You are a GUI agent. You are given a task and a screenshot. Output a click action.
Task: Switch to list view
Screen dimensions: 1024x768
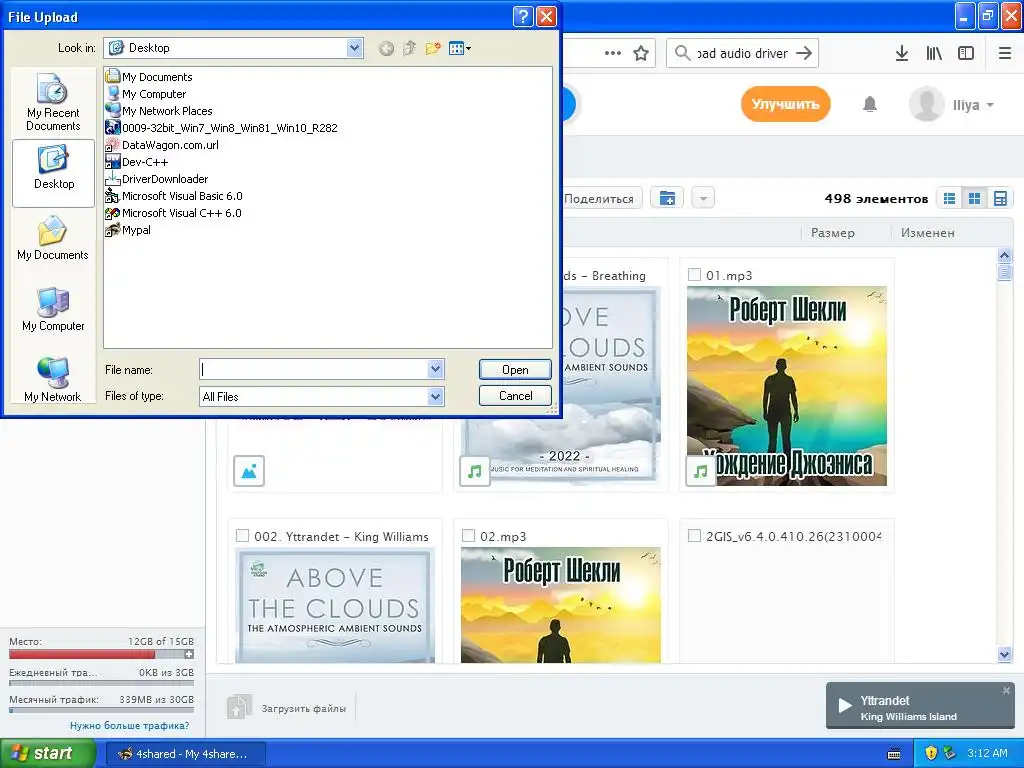click(950, 199)
